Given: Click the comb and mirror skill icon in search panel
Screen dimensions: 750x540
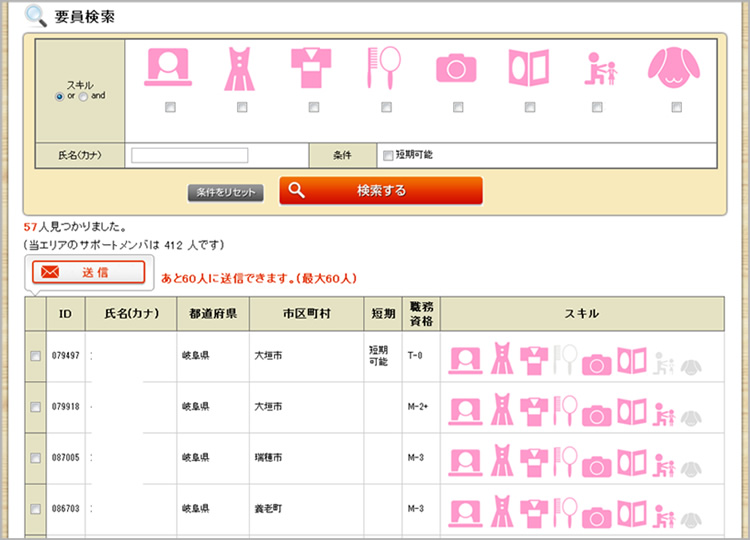Looking at the screenshot, I should [x=384, y=68].
